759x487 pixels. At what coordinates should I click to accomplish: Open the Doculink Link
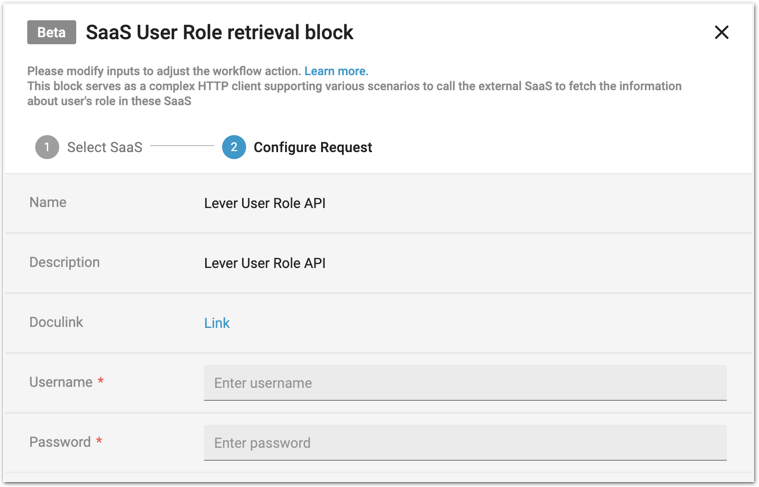click(x=217, y=323)
